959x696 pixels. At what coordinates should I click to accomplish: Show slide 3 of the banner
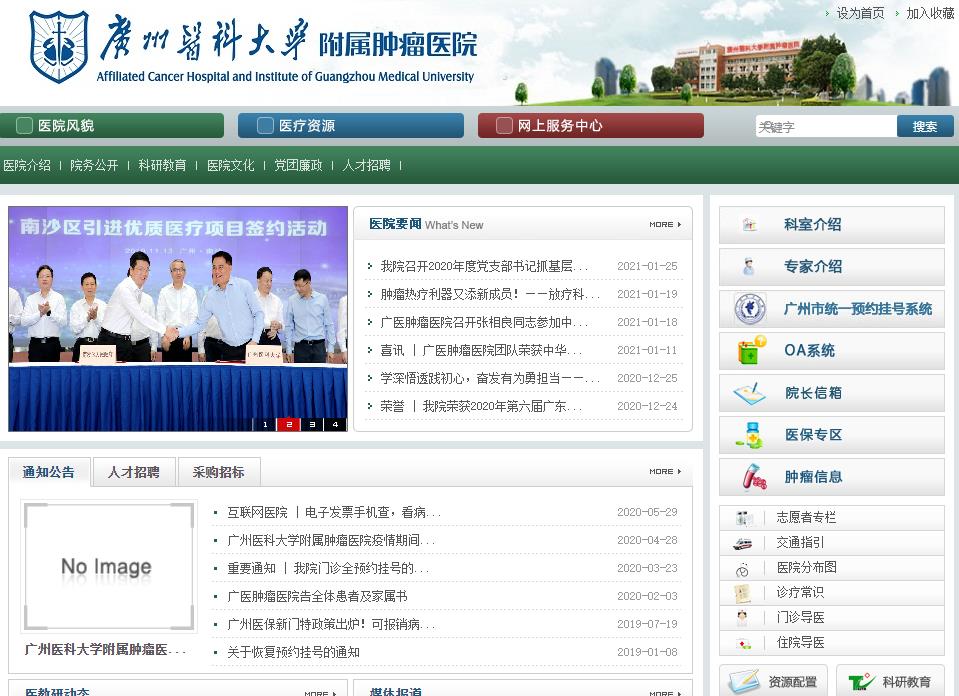pos(312,424)
